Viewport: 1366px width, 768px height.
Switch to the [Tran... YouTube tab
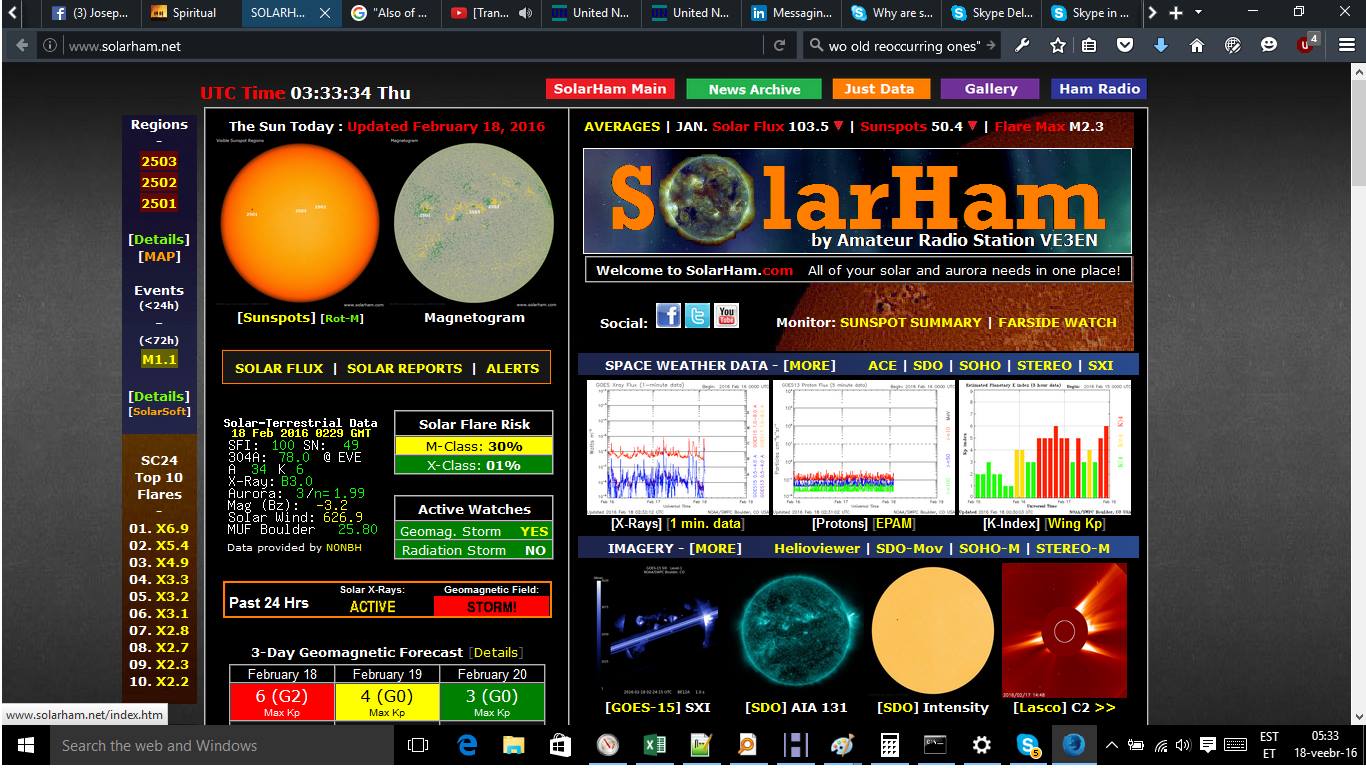[491, 13]
